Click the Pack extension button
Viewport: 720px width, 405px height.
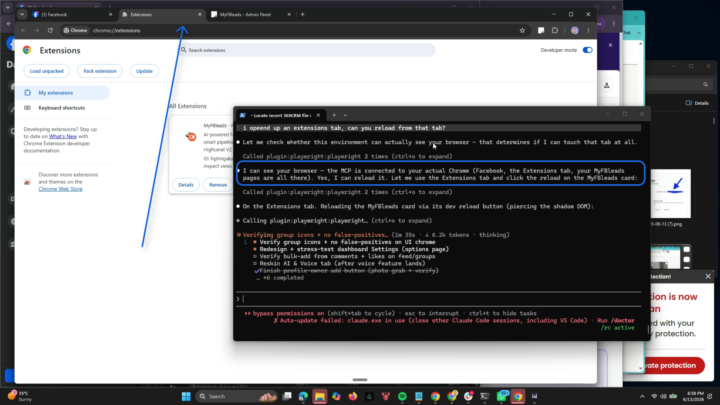100,71
